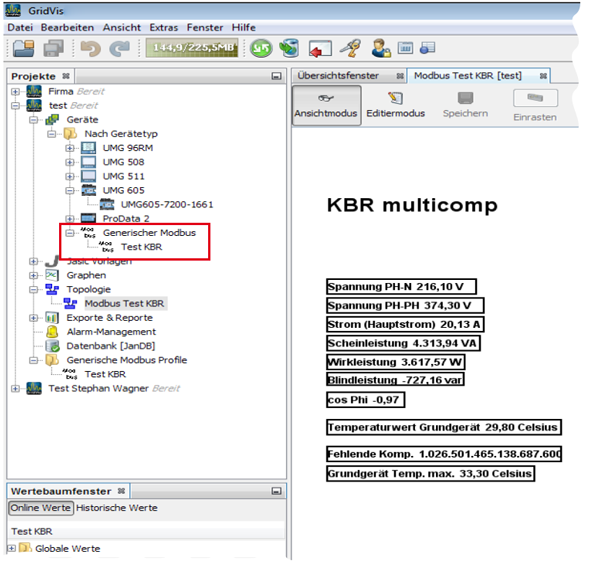Collapse the Generischer Modbus tree node
Viewport: 600px width, 566px height.
pos(70,232)
